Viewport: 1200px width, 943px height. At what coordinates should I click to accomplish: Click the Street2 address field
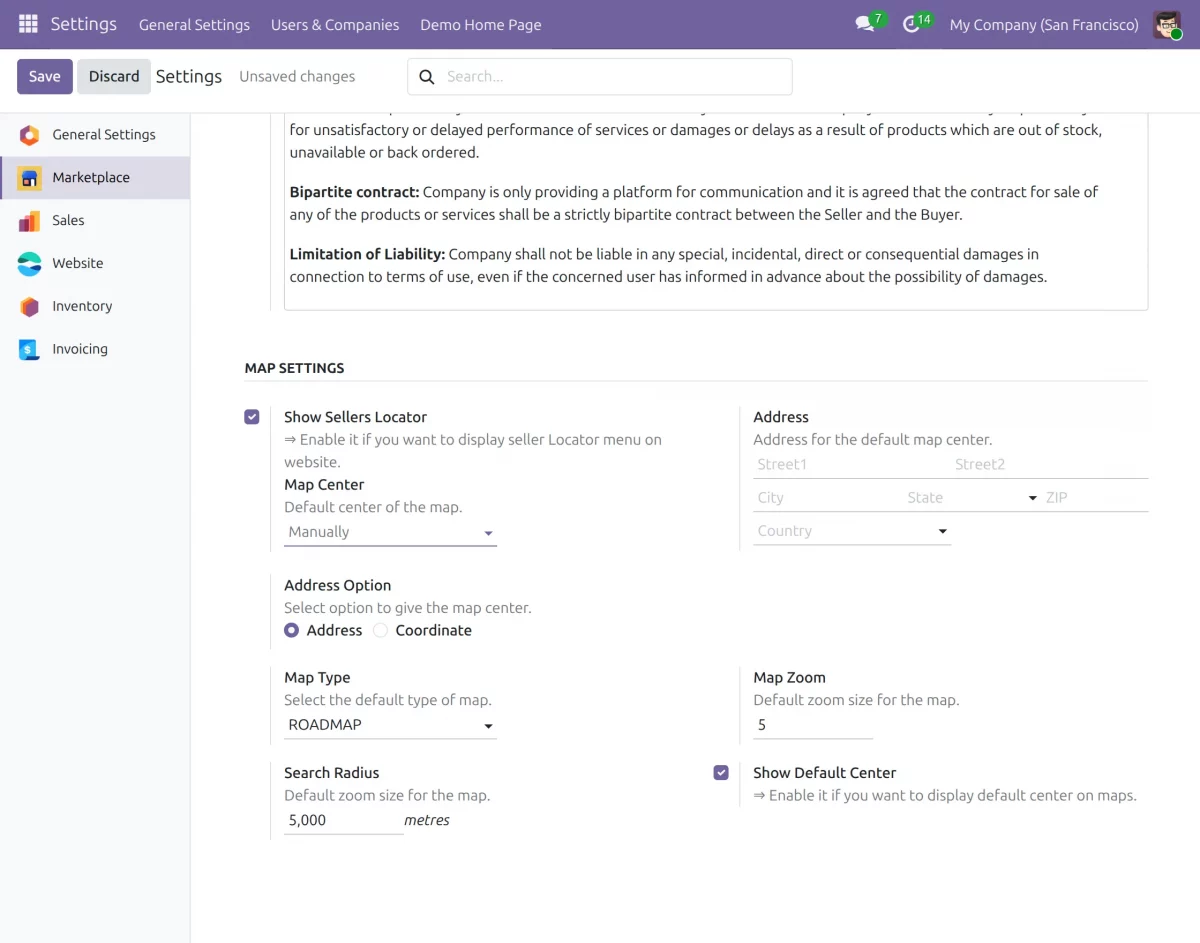(1050, 465)
